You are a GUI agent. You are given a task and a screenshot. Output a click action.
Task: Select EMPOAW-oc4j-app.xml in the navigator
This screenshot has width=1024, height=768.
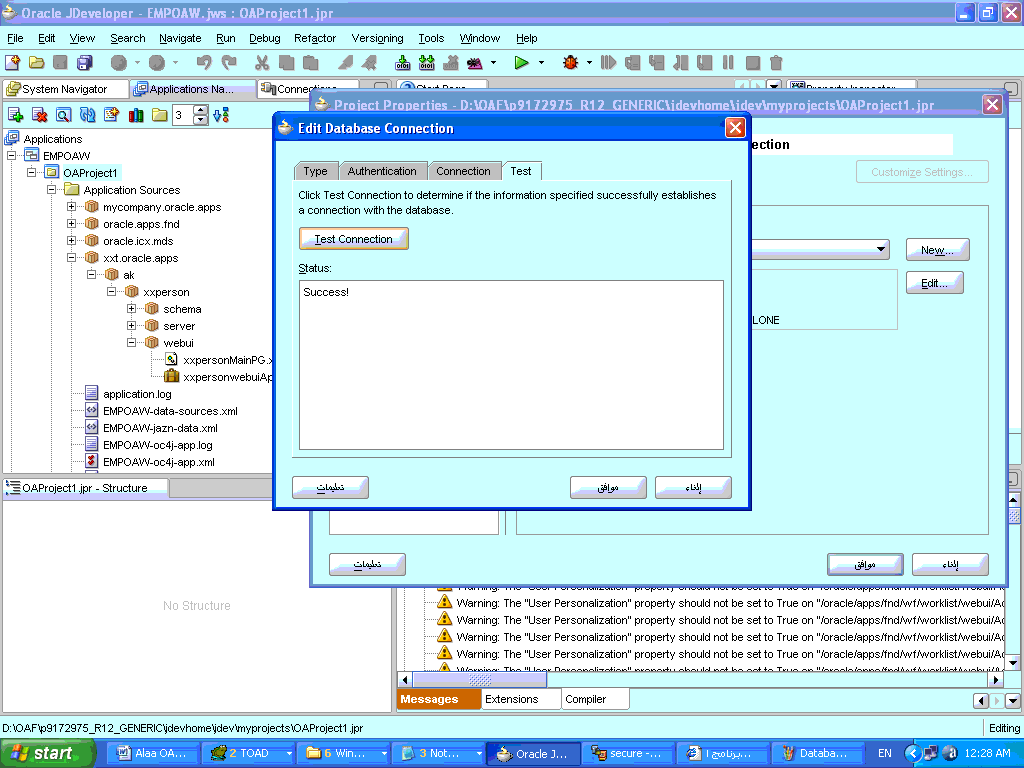(x=159, y=462)
